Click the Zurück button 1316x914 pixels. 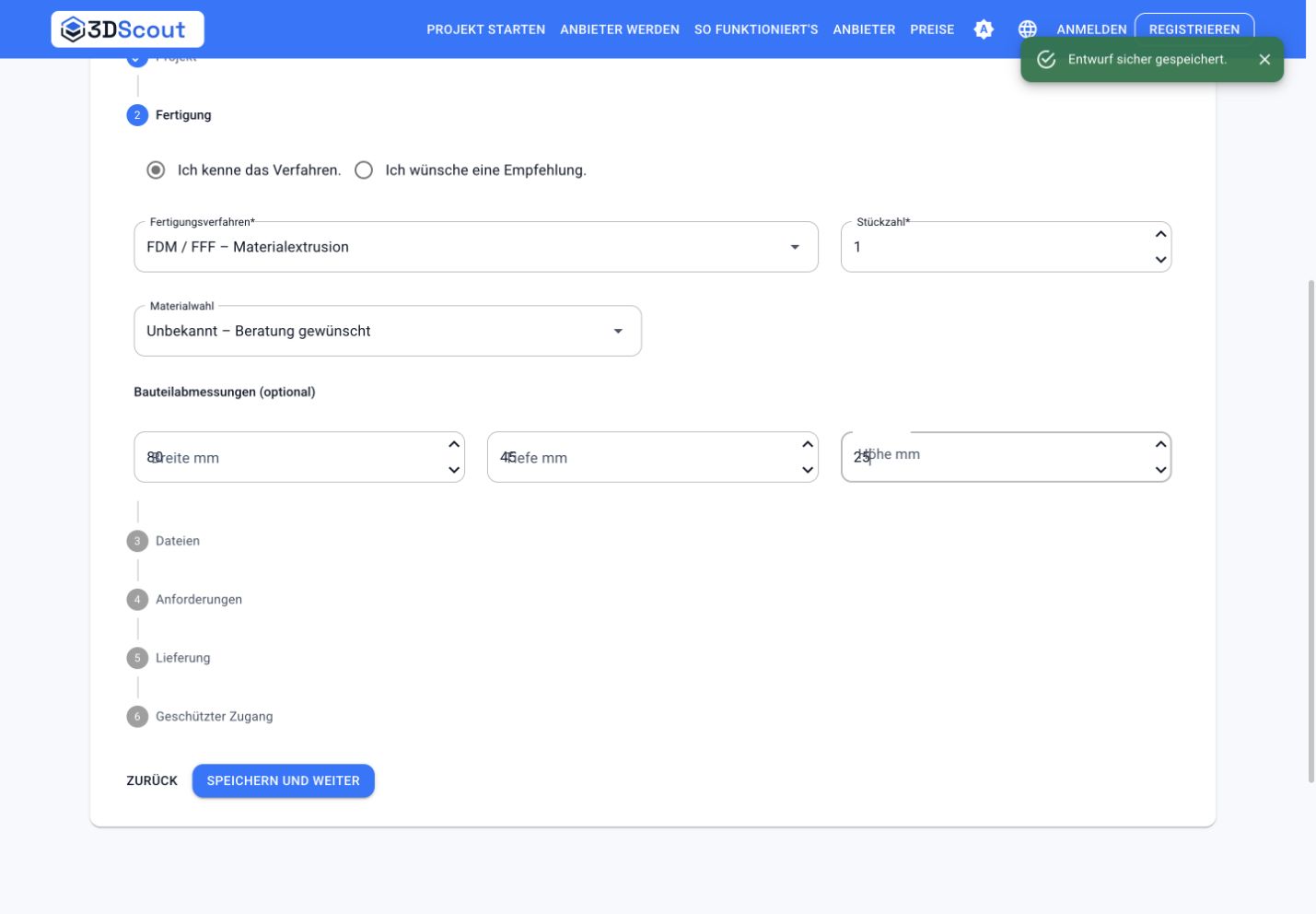(x=152, y=780)
